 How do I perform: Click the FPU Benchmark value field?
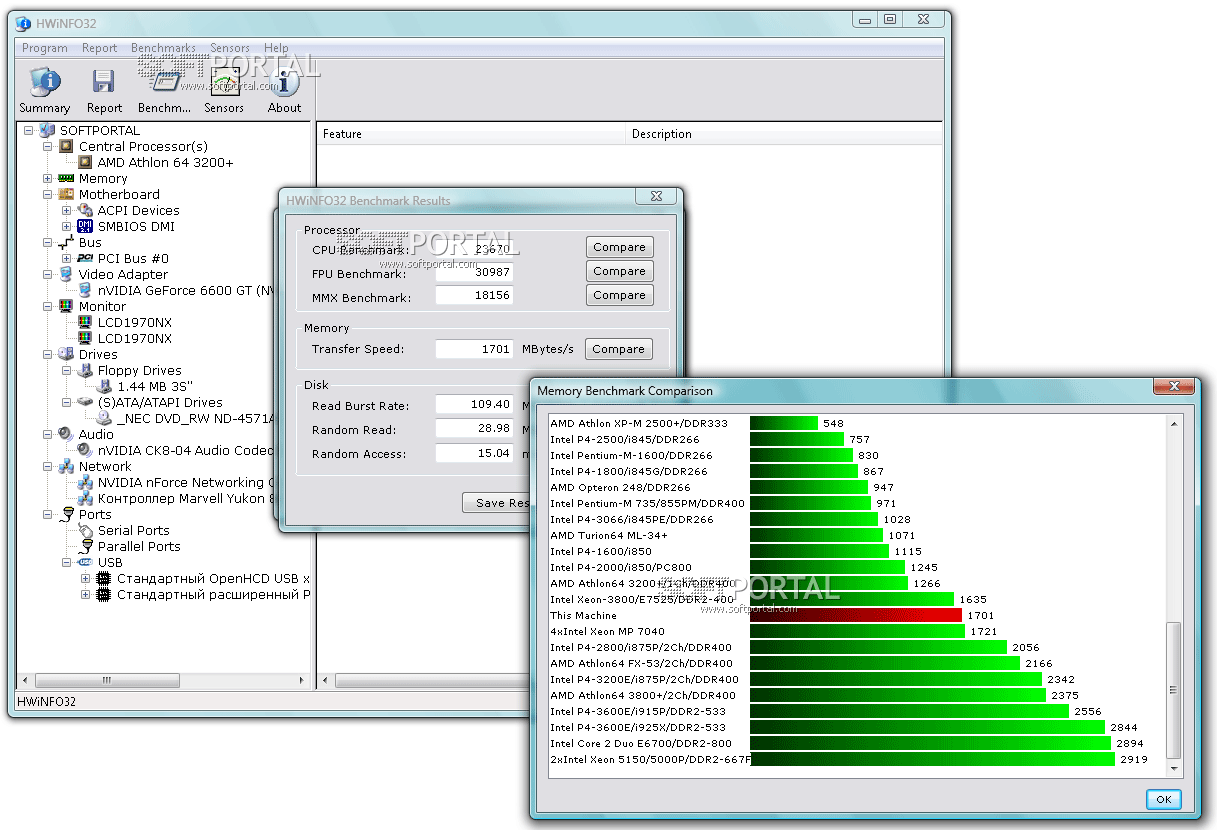pos(475,272)
